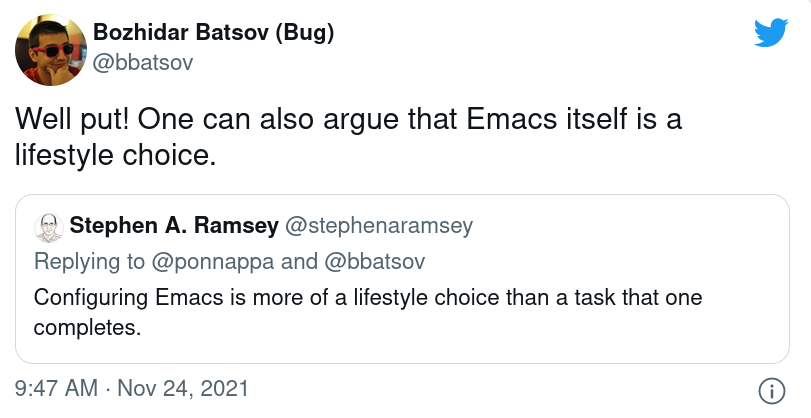Open the 9:47 AM timestamp link

[x=56, y=388]
